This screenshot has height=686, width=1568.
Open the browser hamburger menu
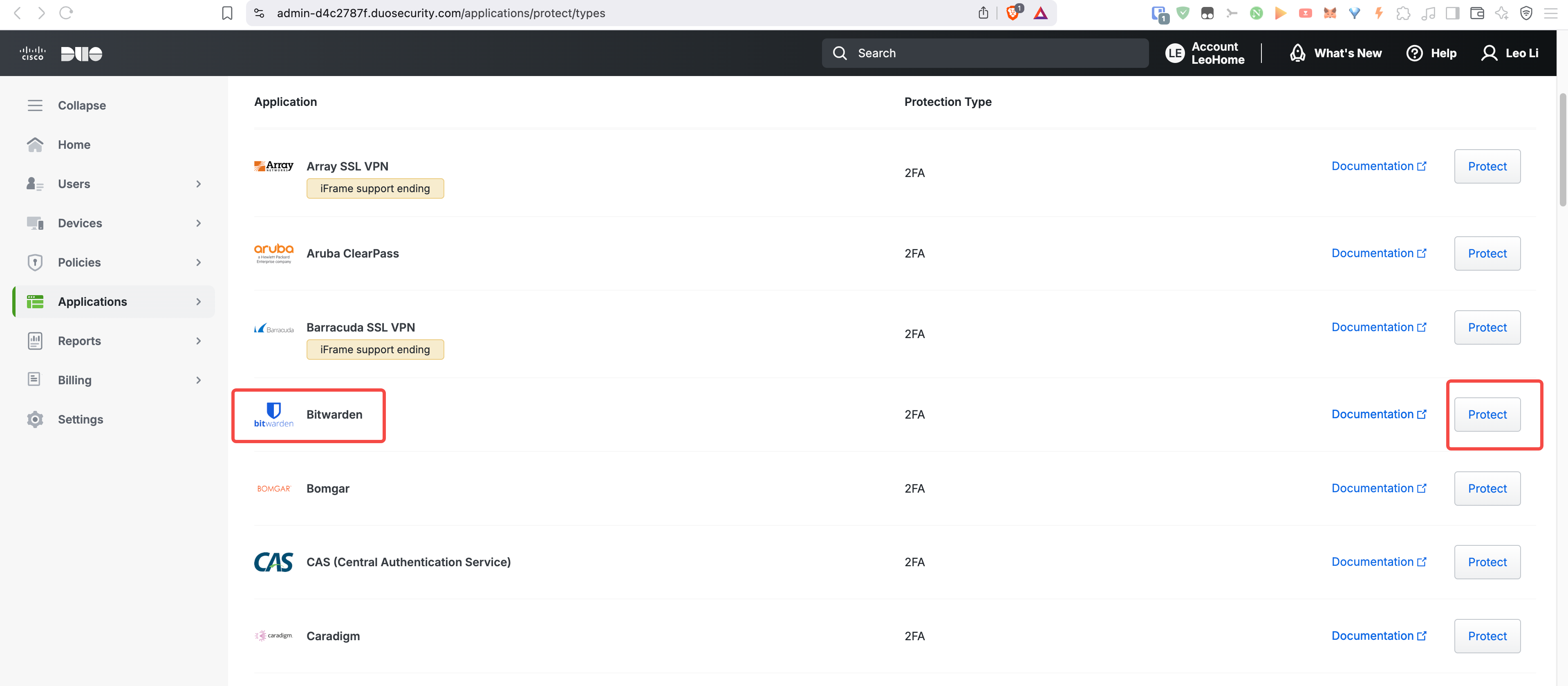pos(1551,13)
